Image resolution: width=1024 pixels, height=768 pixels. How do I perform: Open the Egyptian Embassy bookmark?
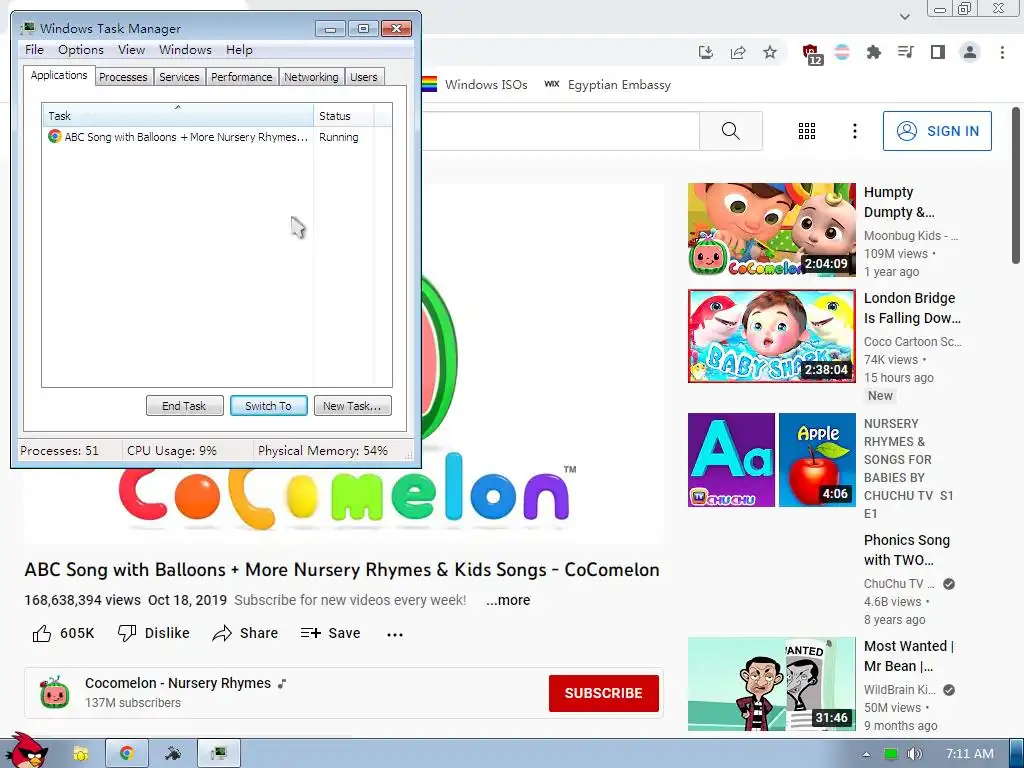[607, 84]
